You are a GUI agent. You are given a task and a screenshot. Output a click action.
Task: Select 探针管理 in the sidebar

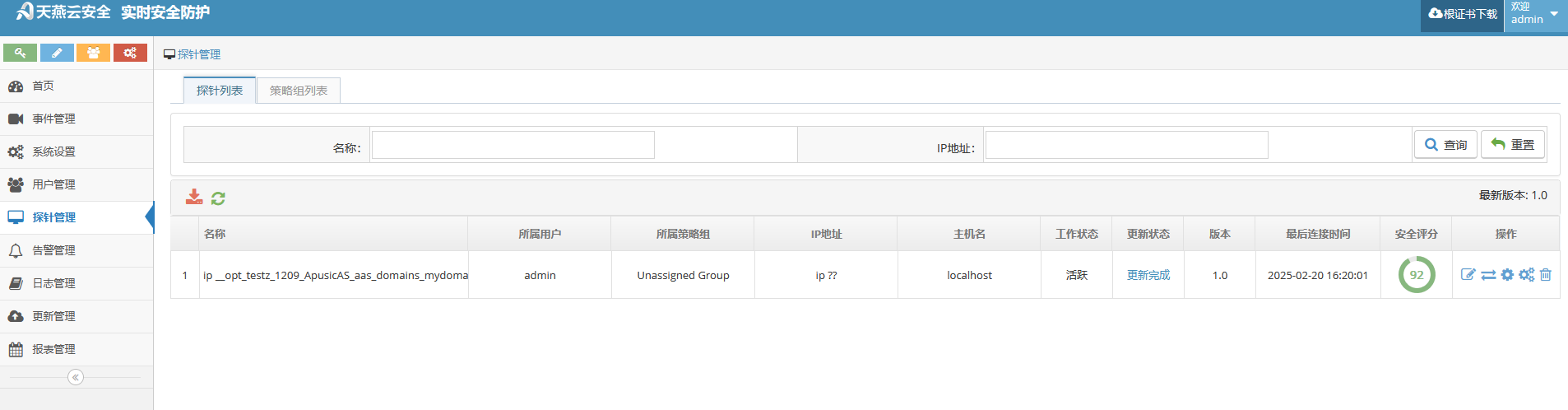pyautogui.click(x=77, y=217)
